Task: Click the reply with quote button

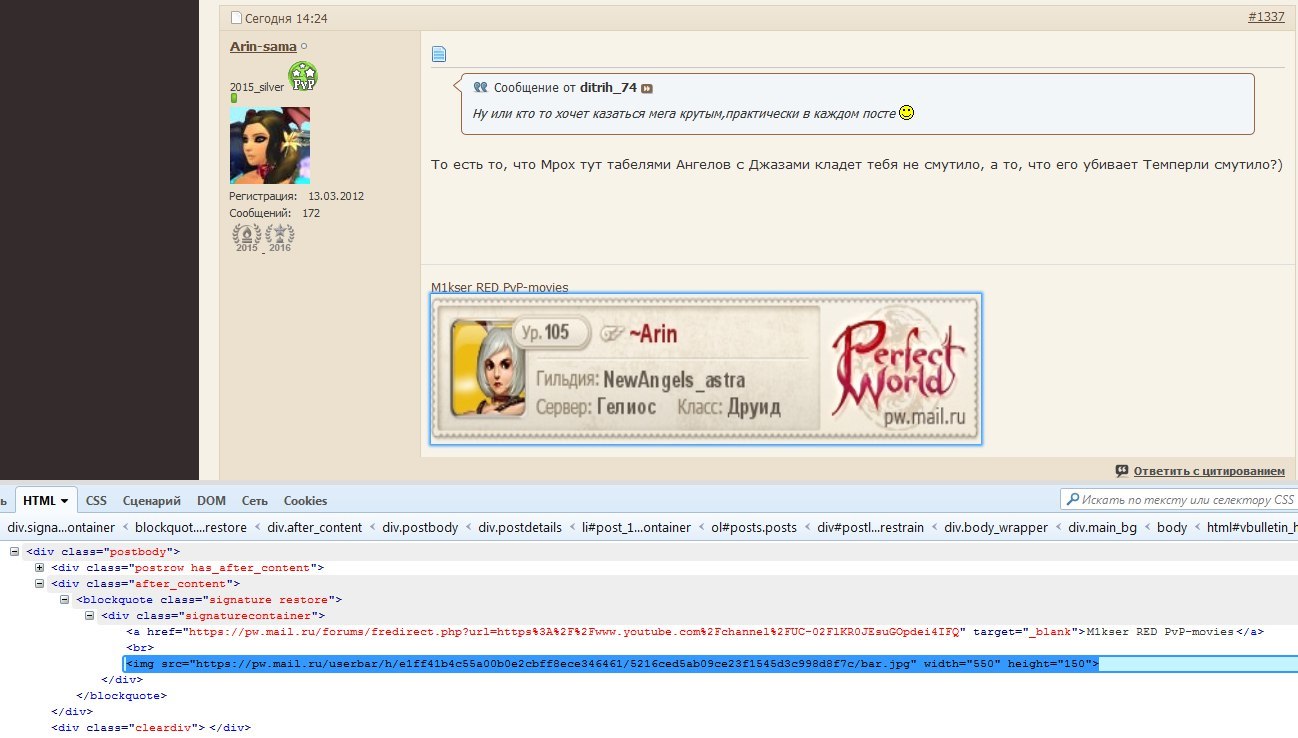Action: [1208, 471]
